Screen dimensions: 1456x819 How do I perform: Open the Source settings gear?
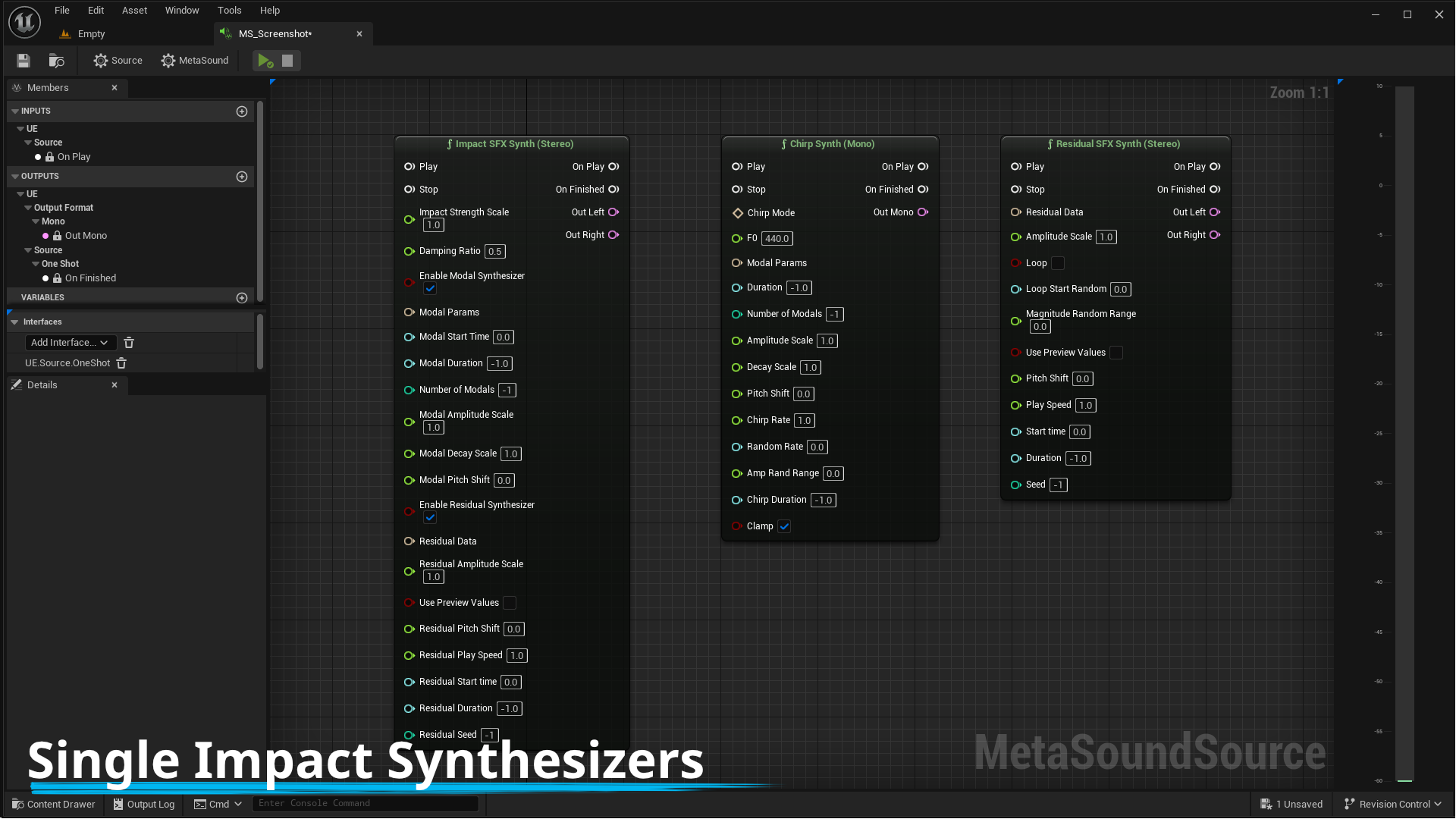(x=117, y=60)
